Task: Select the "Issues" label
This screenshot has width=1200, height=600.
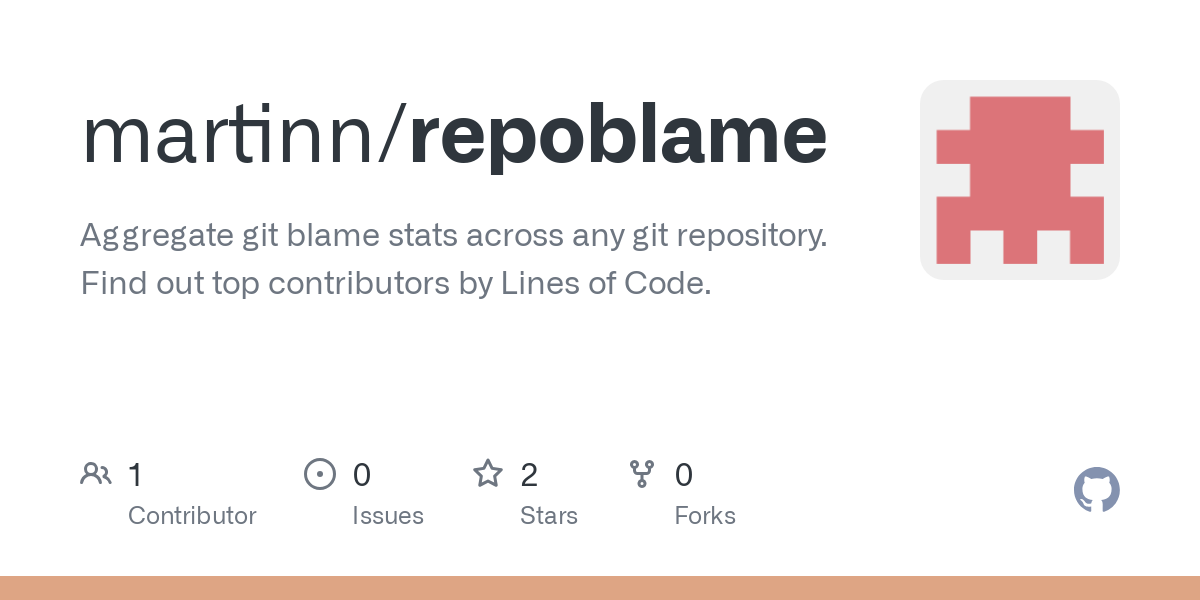Action: (x=388, y=516)
